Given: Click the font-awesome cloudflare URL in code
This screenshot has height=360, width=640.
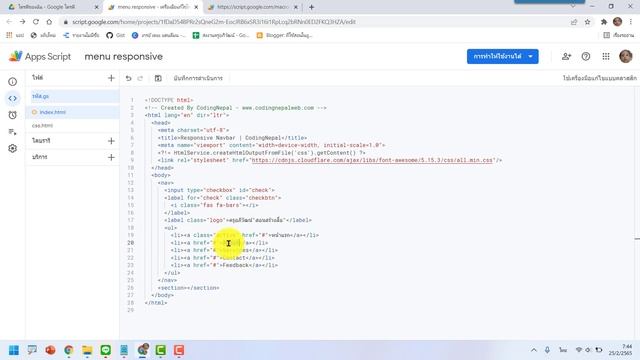Looking at the screenshot, I should 372,160.
